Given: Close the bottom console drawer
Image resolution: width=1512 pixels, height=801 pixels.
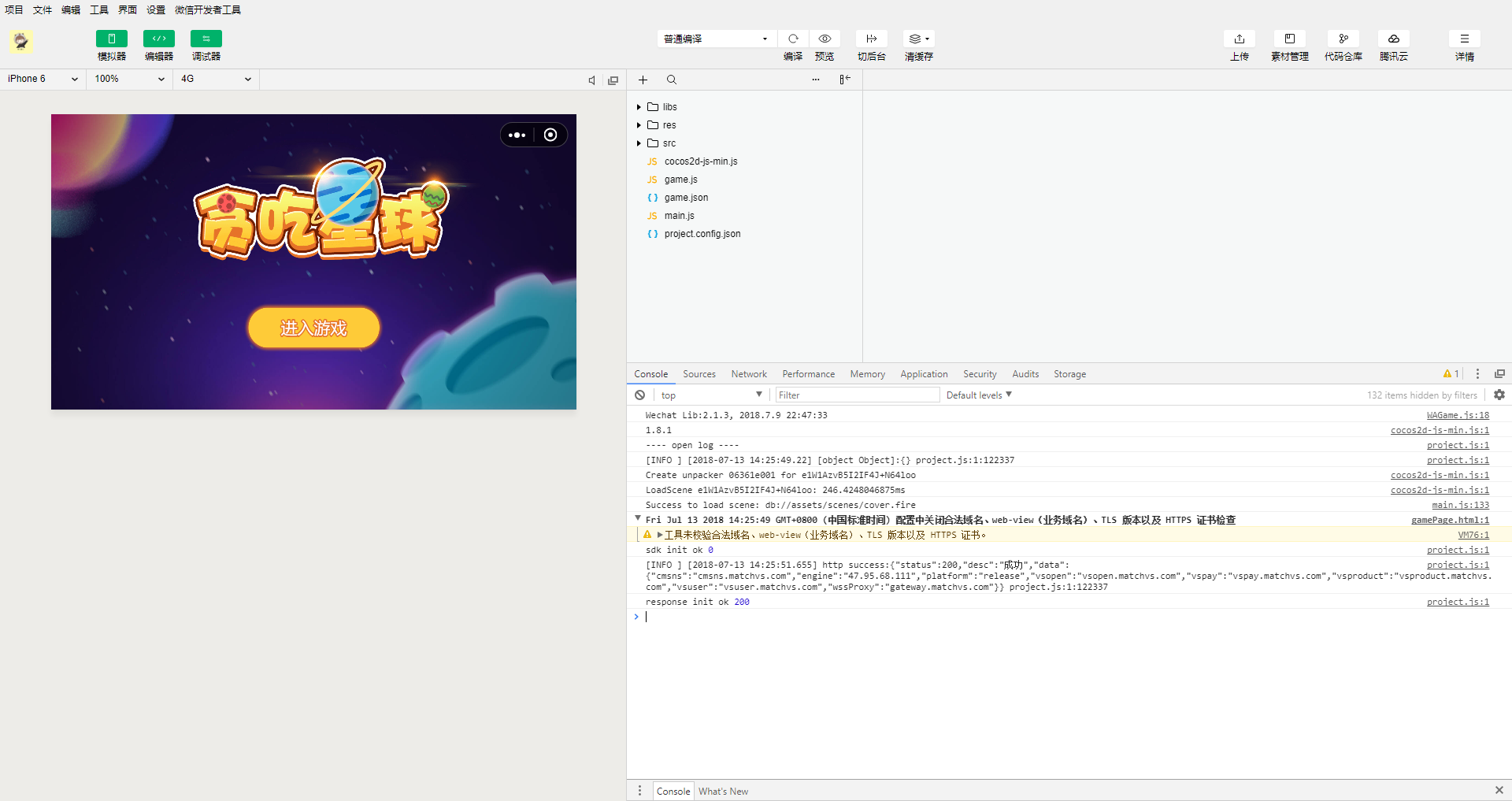Looking at the screenshot, I should click(x=1499, y=790).
